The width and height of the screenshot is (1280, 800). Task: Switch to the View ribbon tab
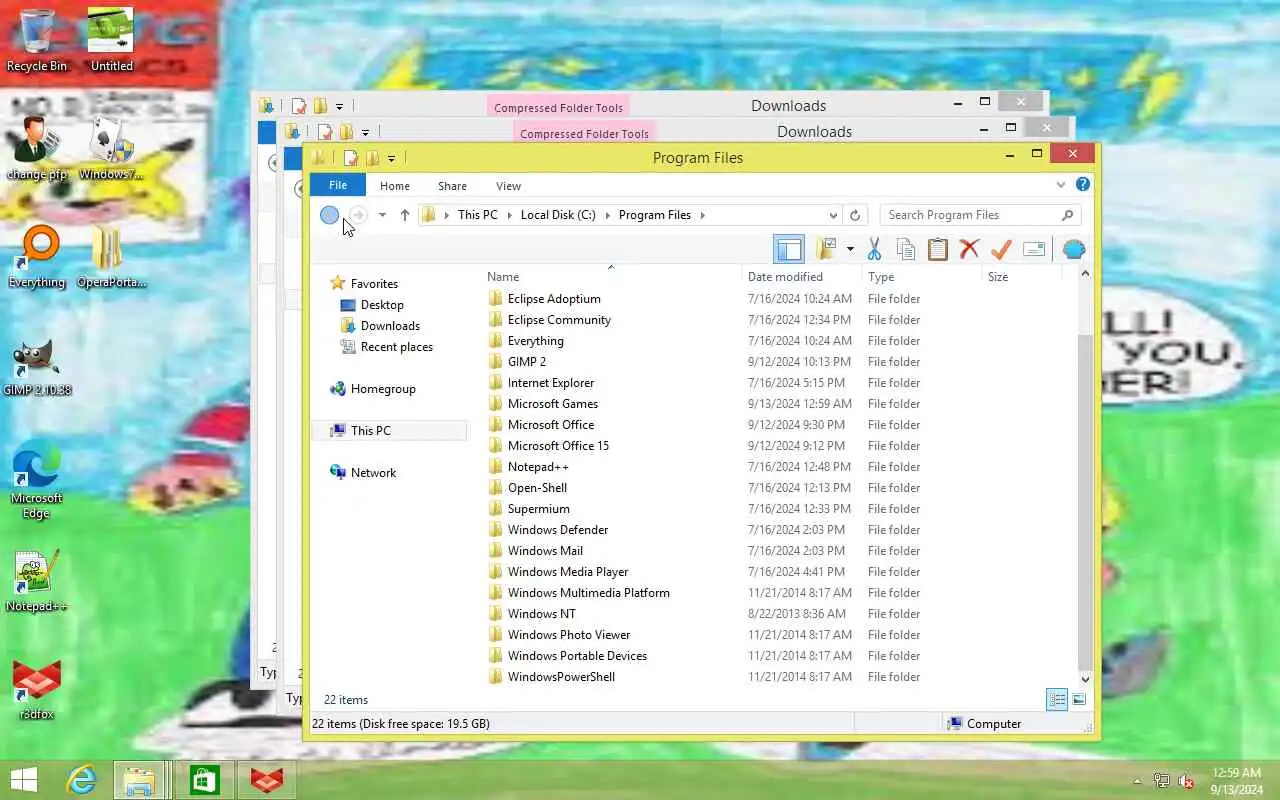pyautogui.click(x=508, y=186)
